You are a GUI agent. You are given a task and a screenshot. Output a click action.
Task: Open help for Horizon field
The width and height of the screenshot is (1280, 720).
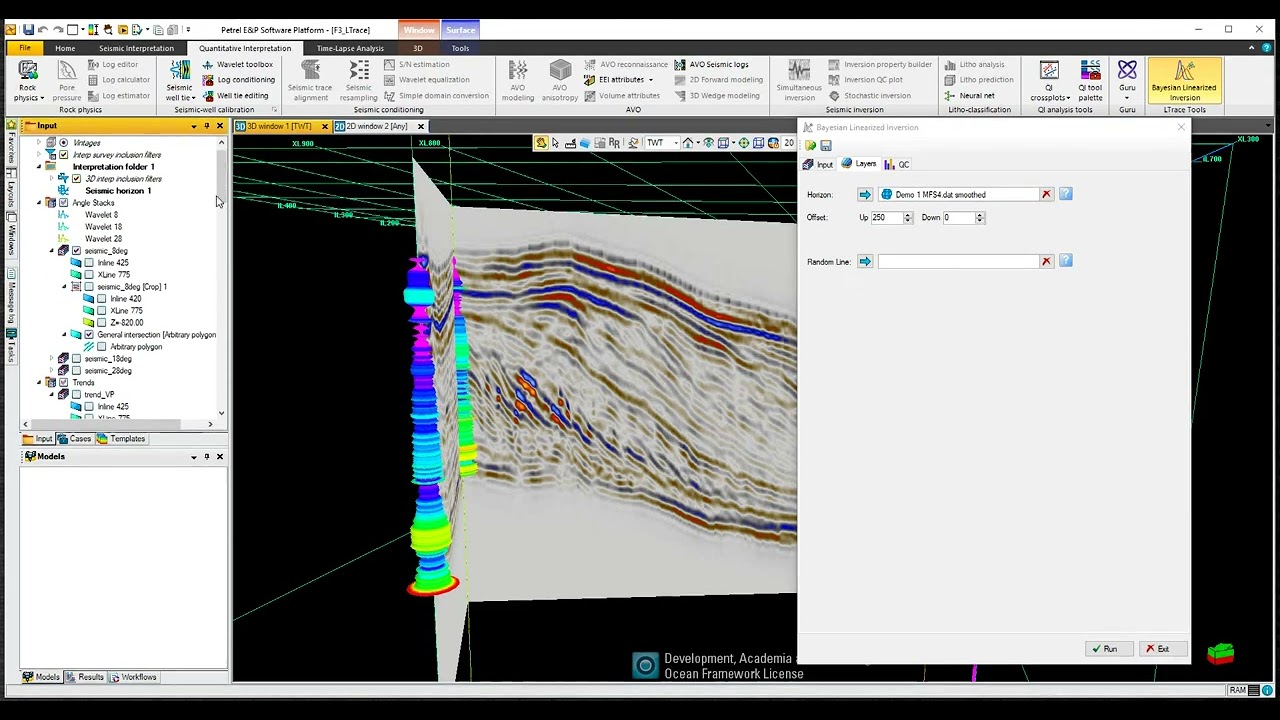[1066, 194]
